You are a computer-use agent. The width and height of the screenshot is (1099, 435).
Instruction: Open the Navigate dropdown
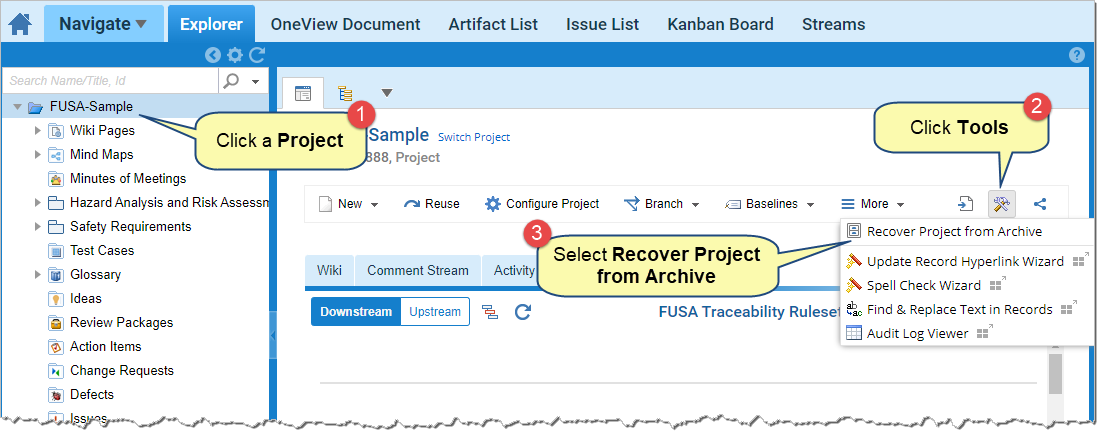[103, 24]
